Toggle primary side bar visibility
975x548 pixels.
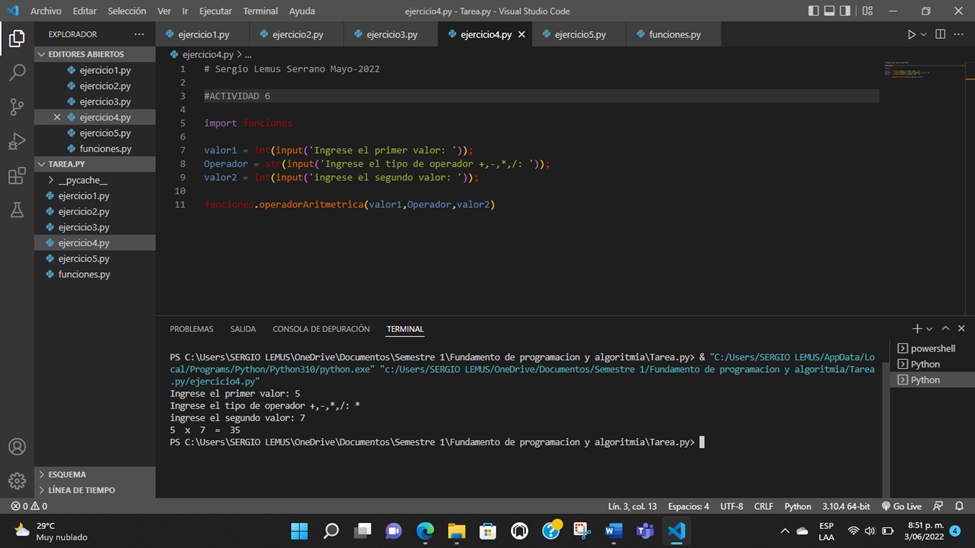[x=813, y=11]
